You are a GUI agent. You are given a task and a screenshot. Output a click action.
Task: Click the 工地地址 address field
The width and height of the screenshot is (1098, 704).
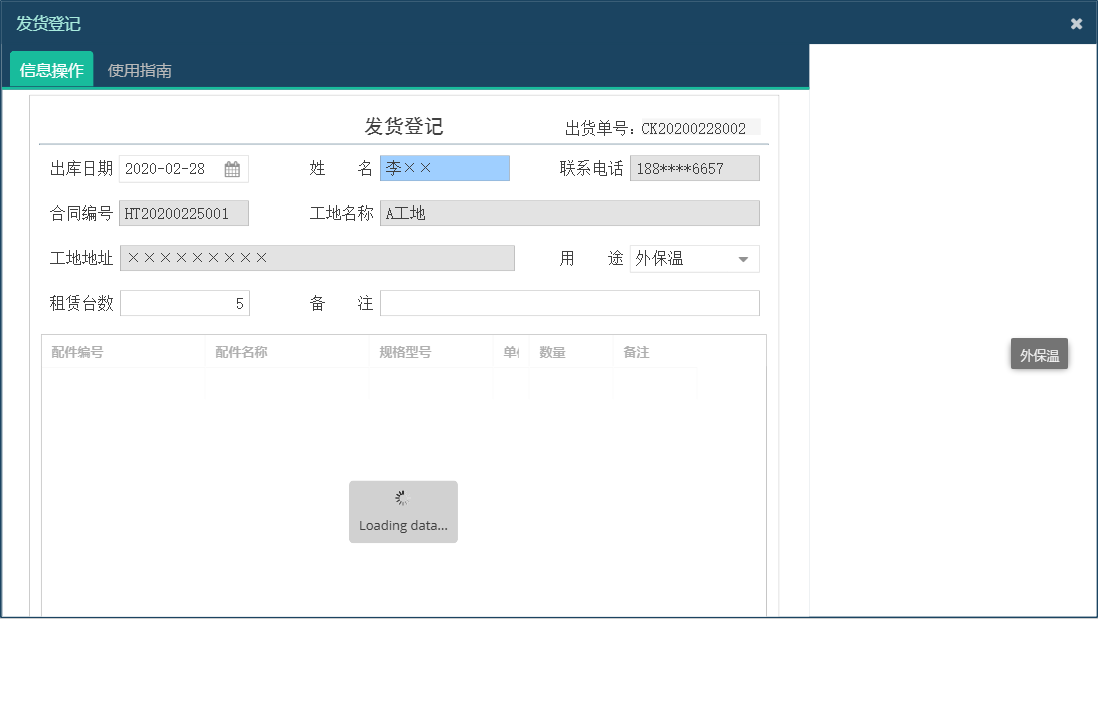317,258
